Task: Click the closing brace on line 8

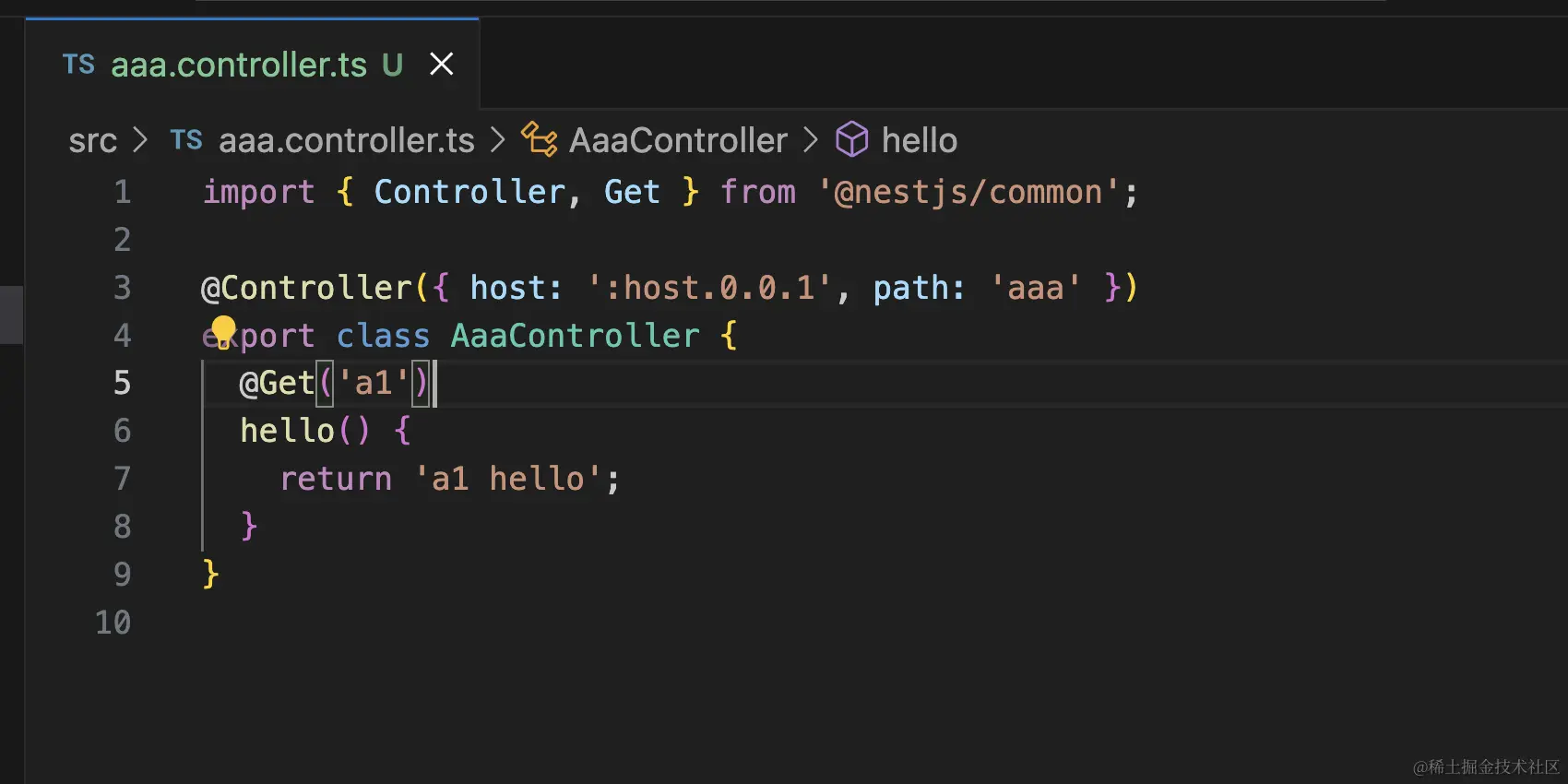Action: coord(249,526)
